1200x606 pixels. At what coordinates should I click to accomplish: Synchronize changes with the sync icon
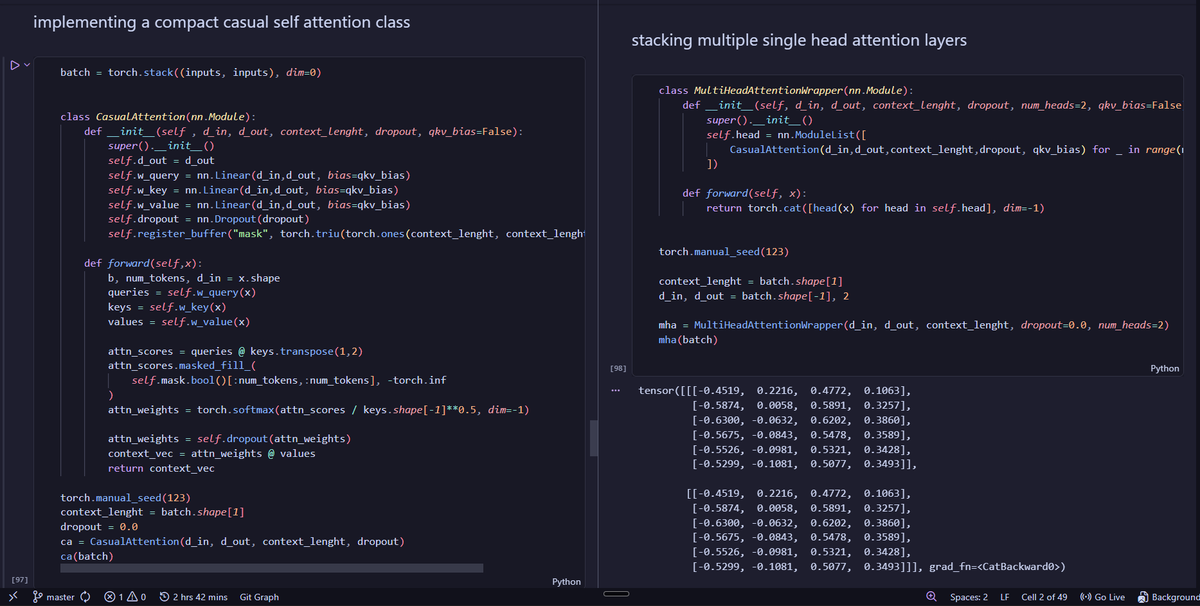[86, 597]
